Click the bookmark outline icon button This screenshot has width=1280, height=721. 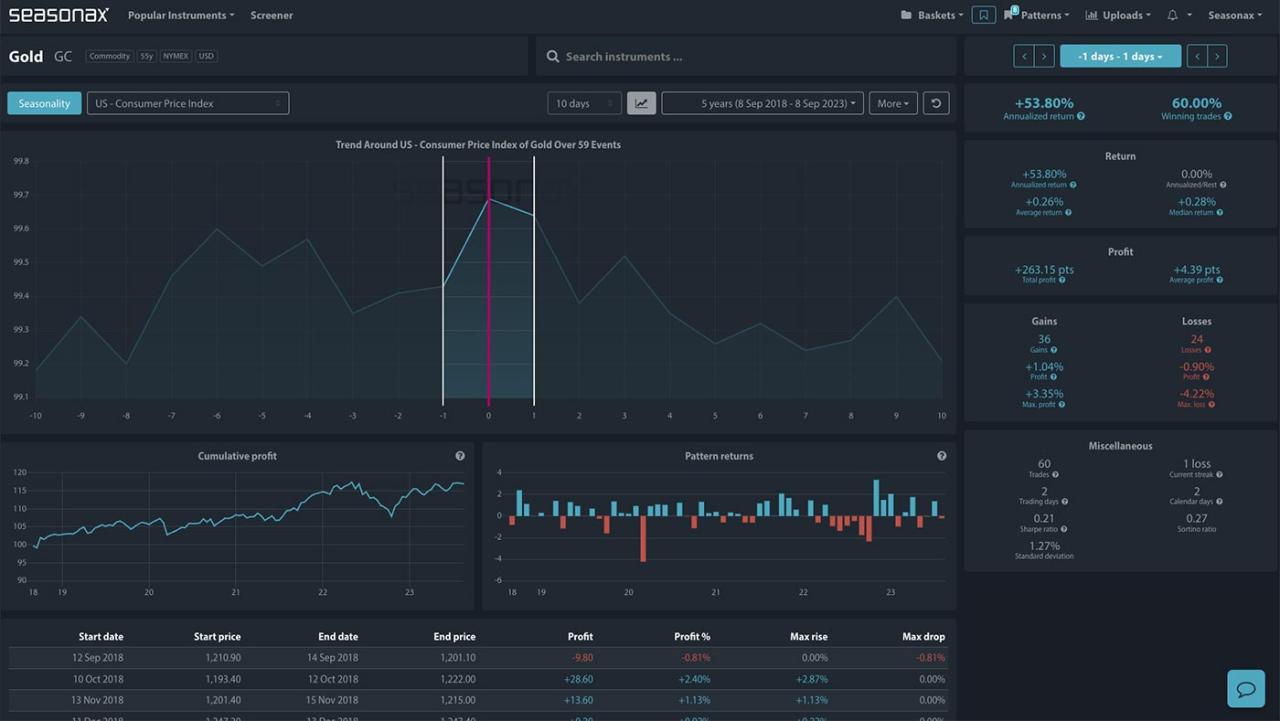coord(984,16)
